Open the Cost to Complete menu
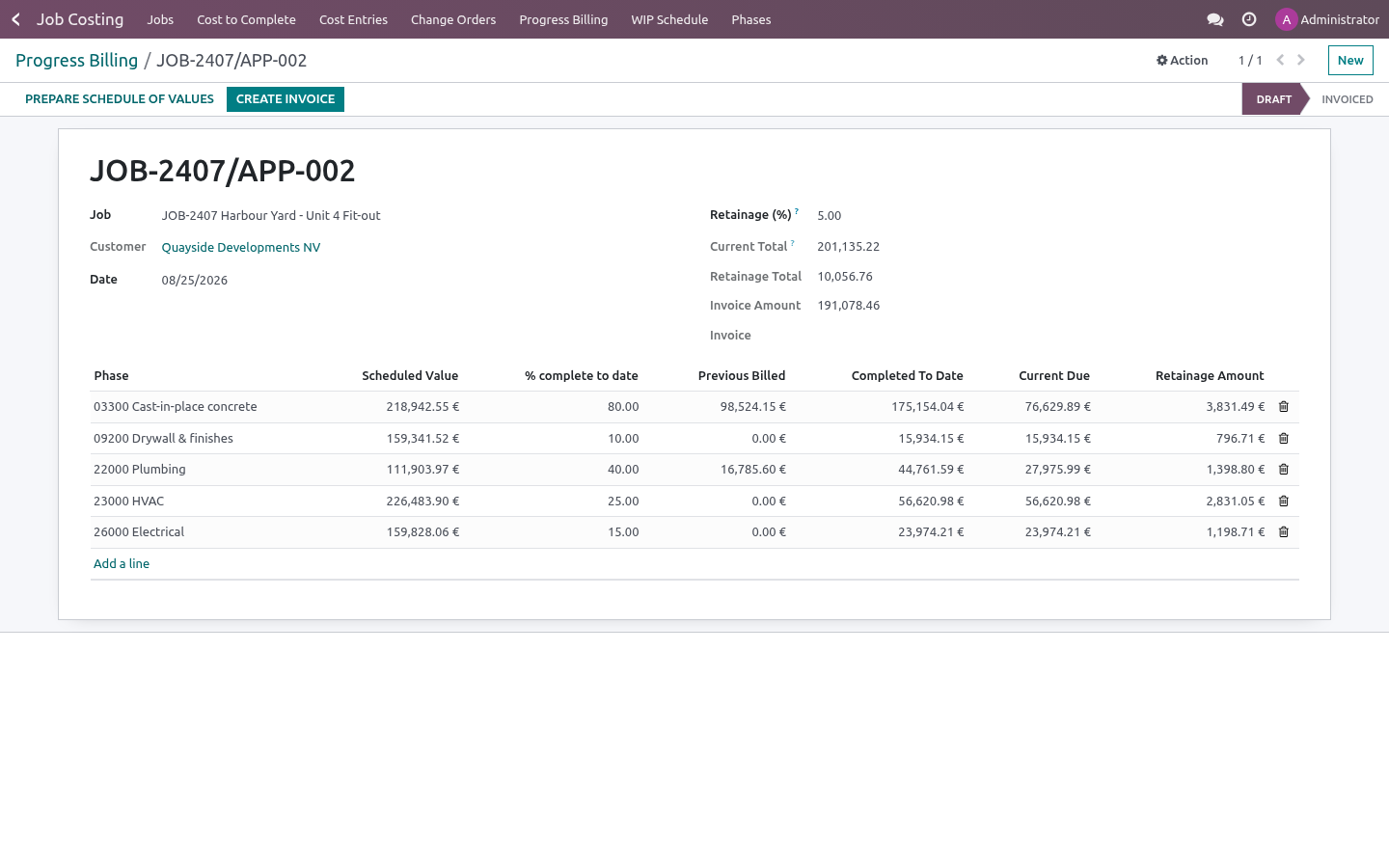 (246, 19)
